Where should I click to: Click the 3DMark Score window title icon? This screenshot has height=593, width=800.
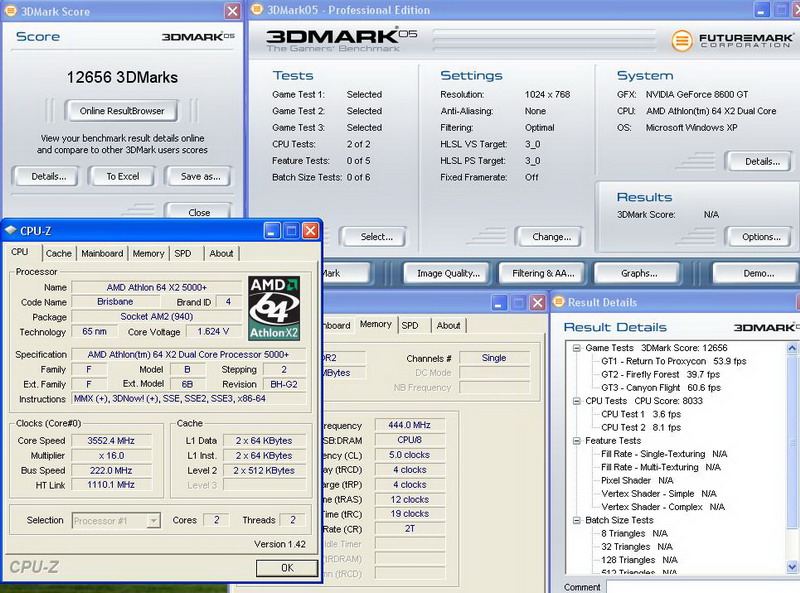coord(10,11)
